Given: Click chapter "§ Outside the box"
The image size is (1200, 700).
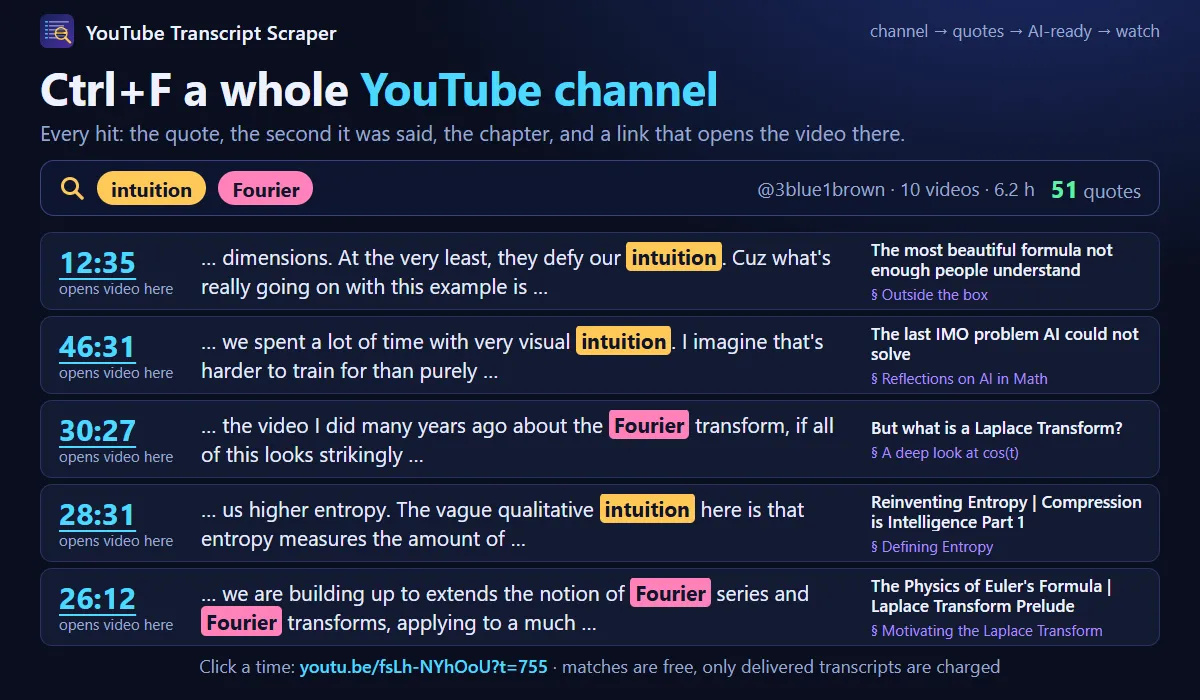Looking at the screenshot, I should (929, 295).
